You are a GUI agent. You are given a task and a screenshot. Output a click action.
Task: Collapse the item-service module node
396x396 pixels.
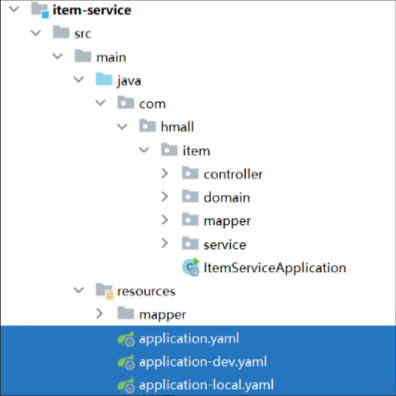click(x=14, y=9)
